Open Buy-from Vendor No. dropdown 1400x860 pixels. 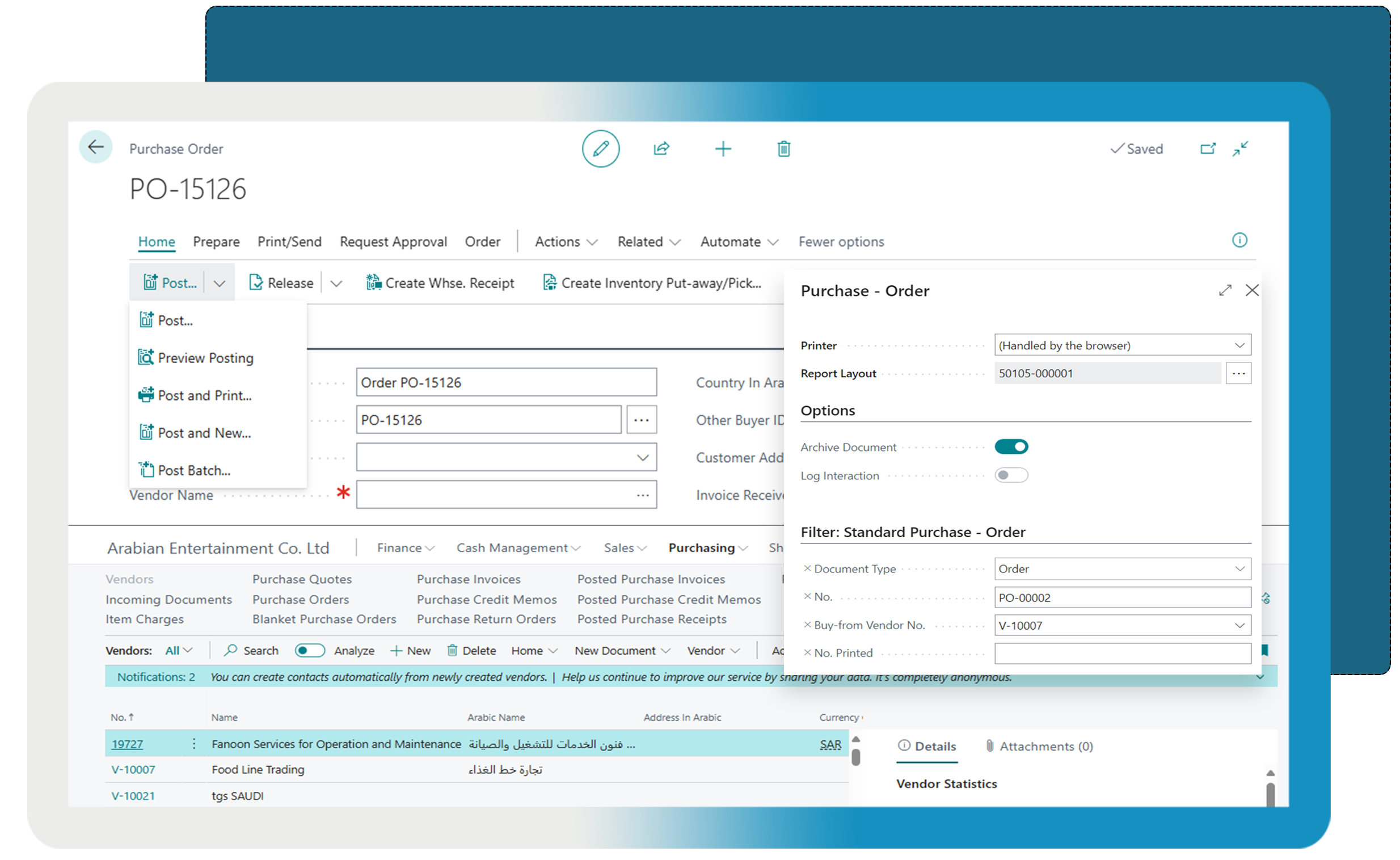point(1239,626)
